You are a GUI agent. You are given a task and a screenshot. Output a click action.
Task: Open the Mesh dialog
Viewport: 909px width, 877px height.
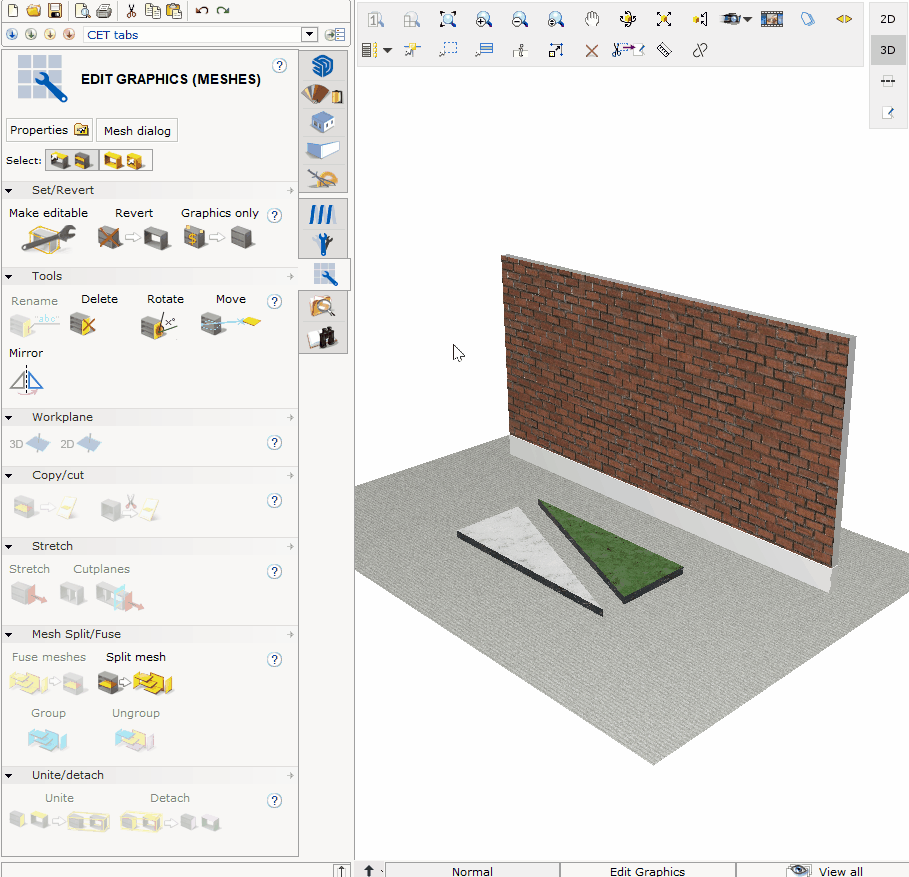coord(137,130)
